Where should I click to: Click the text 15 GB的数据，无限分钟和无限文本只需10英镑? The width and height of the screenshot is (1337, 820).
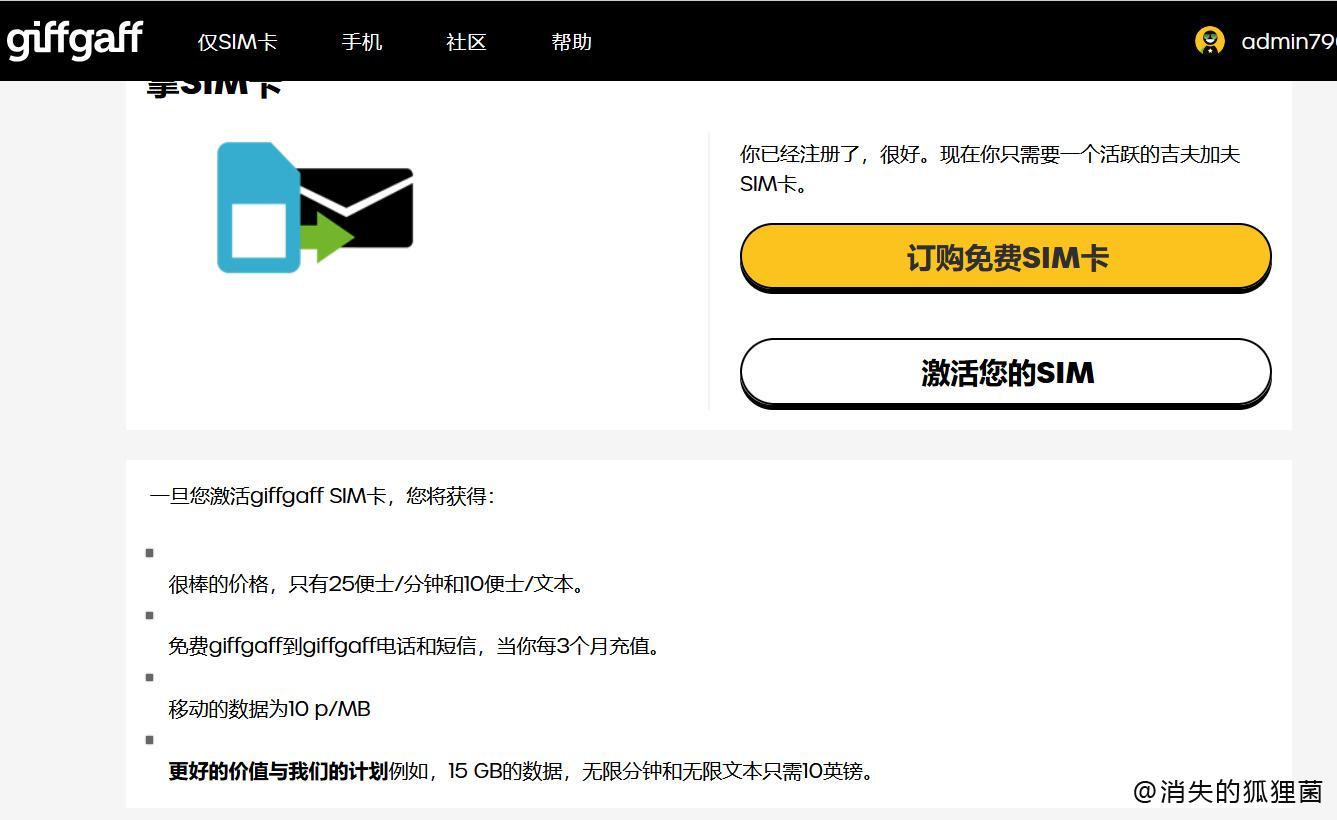tap(660, 771)
